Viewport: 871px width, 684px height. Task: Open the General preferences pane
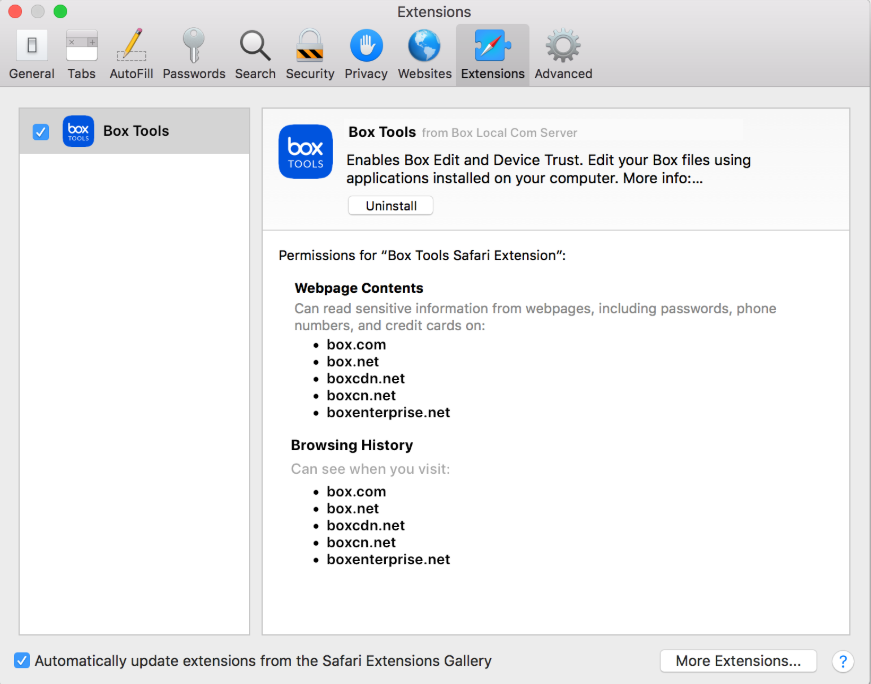tap(32, 55)
